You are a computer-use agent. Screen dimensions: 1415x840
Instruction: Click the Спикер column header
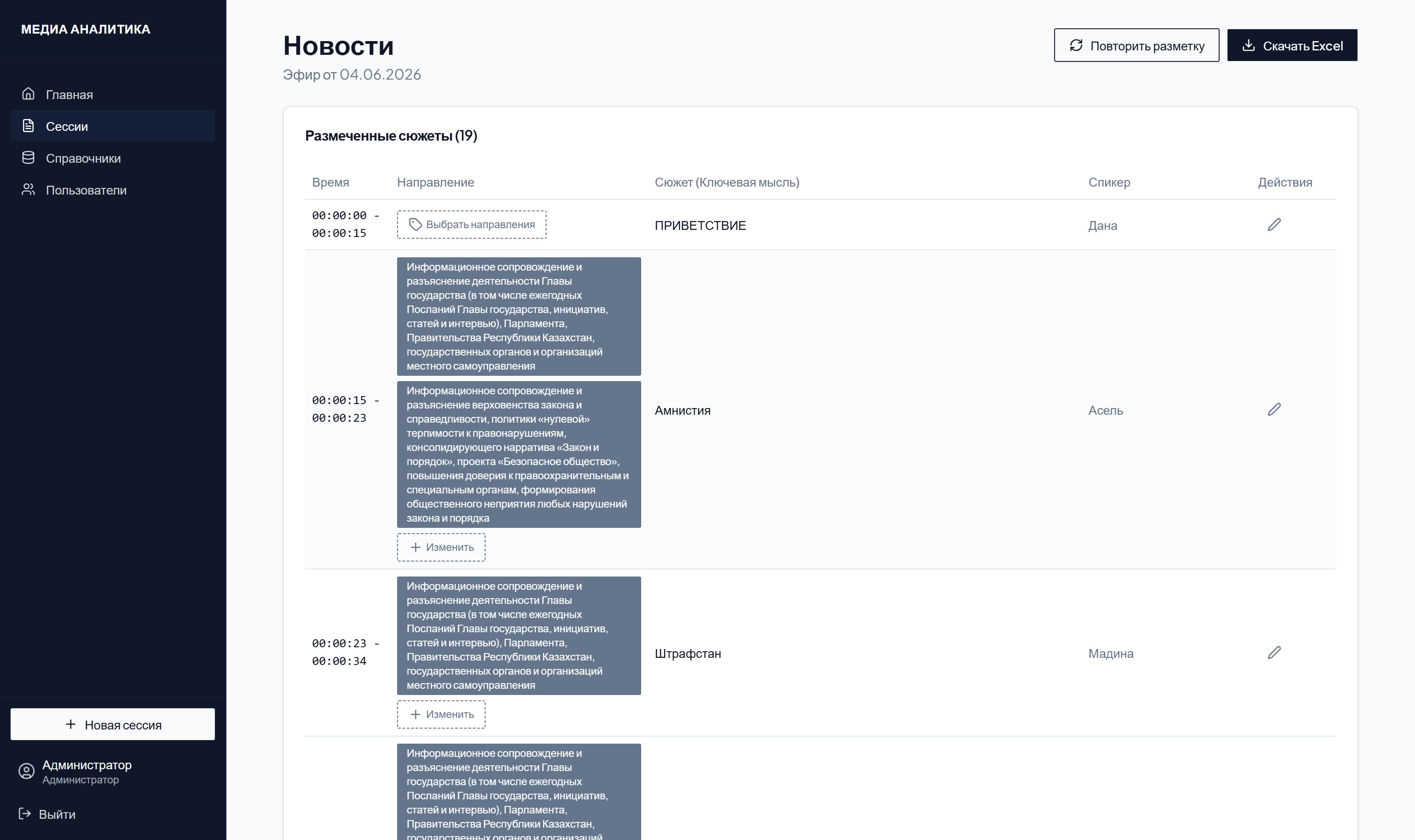pyautogui.click(x=1109, y=182)
